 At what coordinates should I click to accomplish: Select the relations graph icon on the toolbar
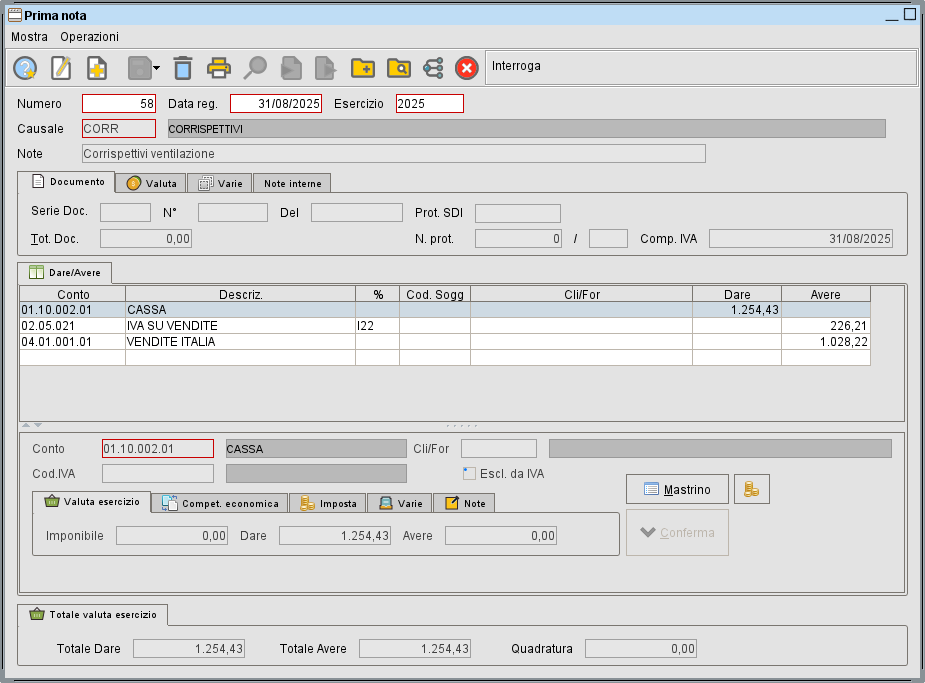pyautogui.click(x=433, y=68)
